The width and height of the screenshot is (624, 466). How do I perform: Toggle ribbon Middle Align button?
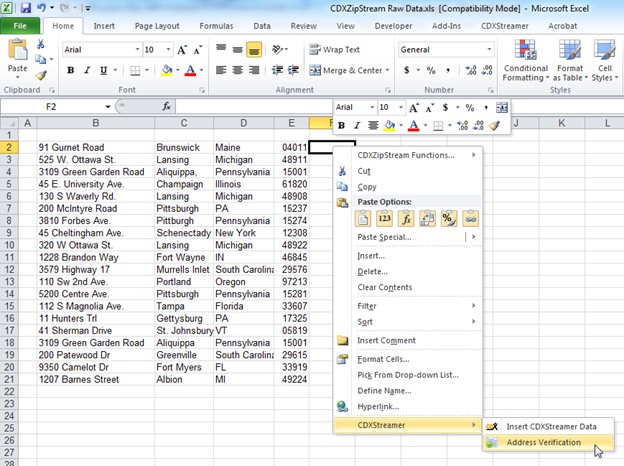(238, 50)
